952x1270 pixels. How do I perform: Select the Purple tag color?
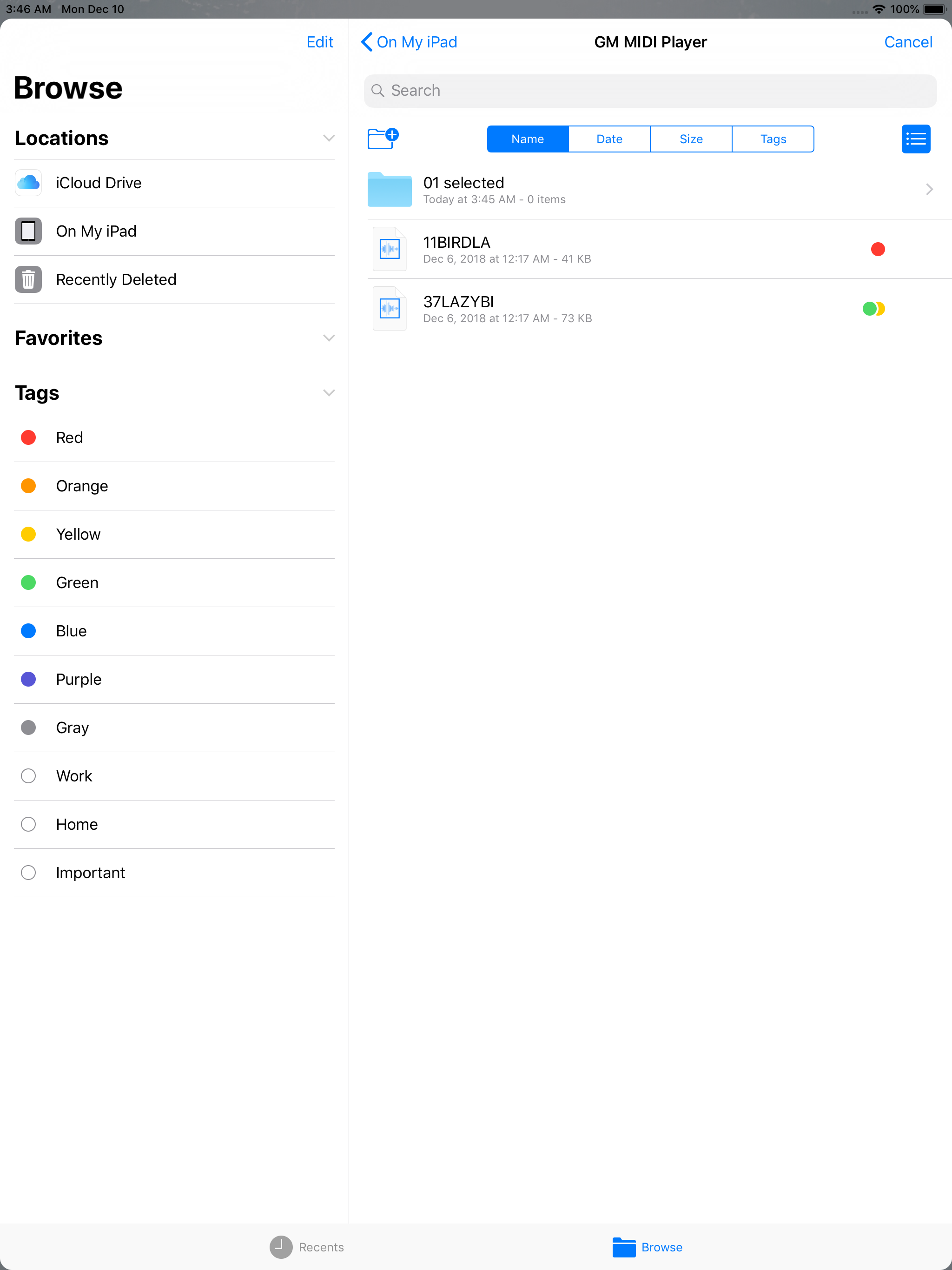tap(78, 679)
